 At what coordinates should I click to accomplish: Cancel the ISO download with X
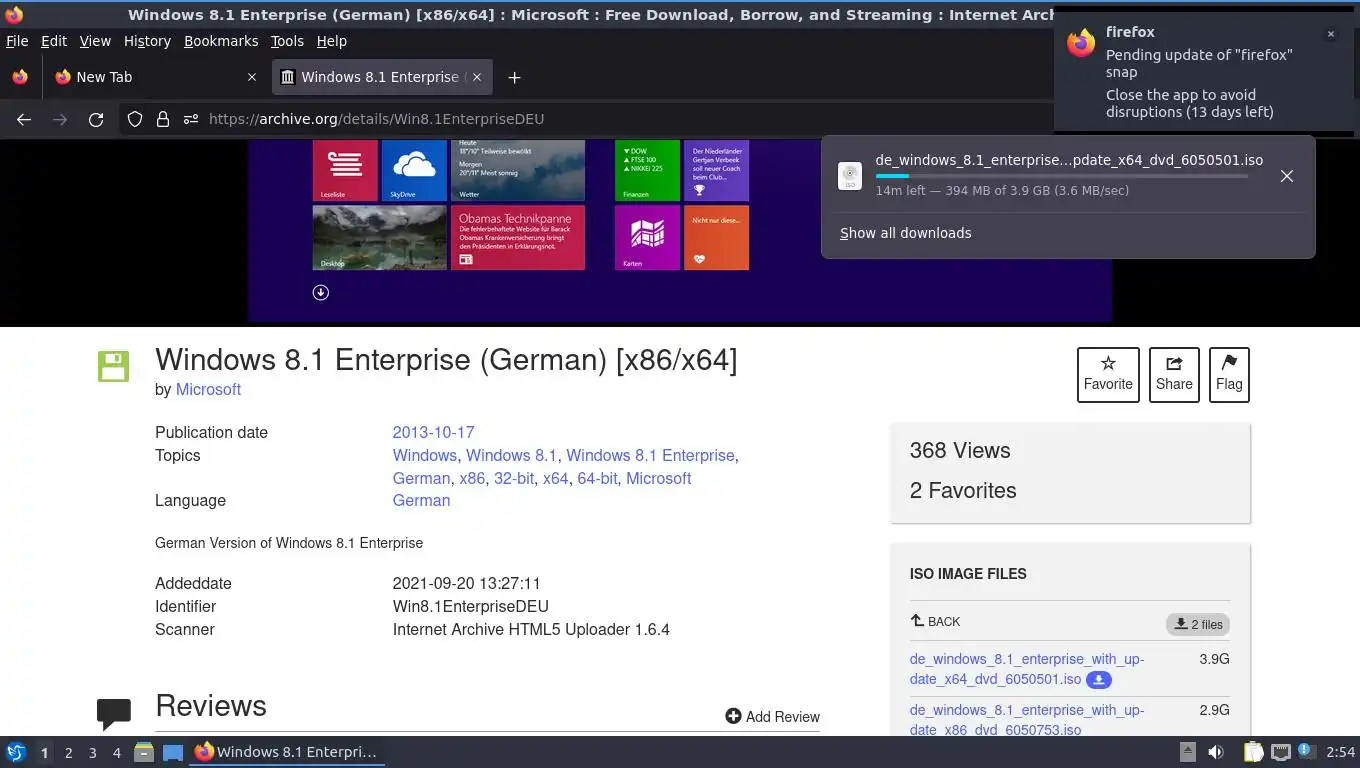(1287, 176)
